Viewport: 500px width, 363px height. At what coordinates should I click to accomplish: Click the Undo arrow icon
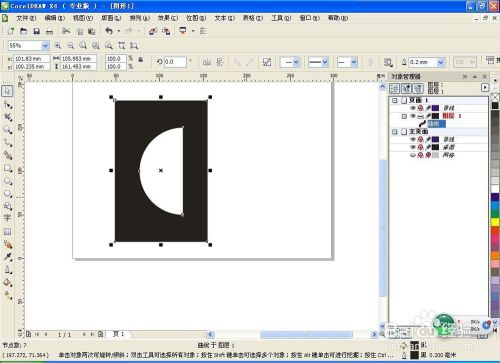tap(109, 31)
